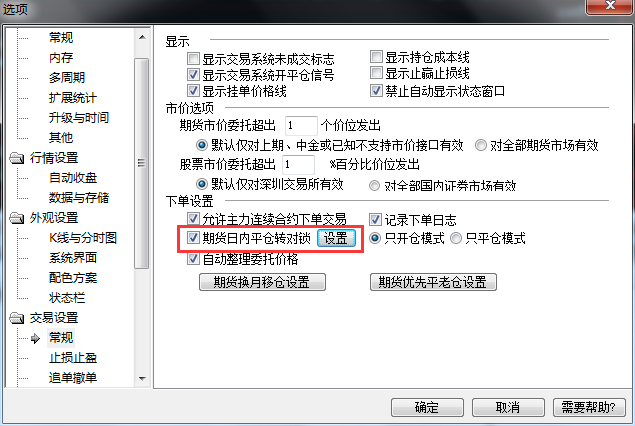Click the 交易设置 folder icon

click(17, 318)
